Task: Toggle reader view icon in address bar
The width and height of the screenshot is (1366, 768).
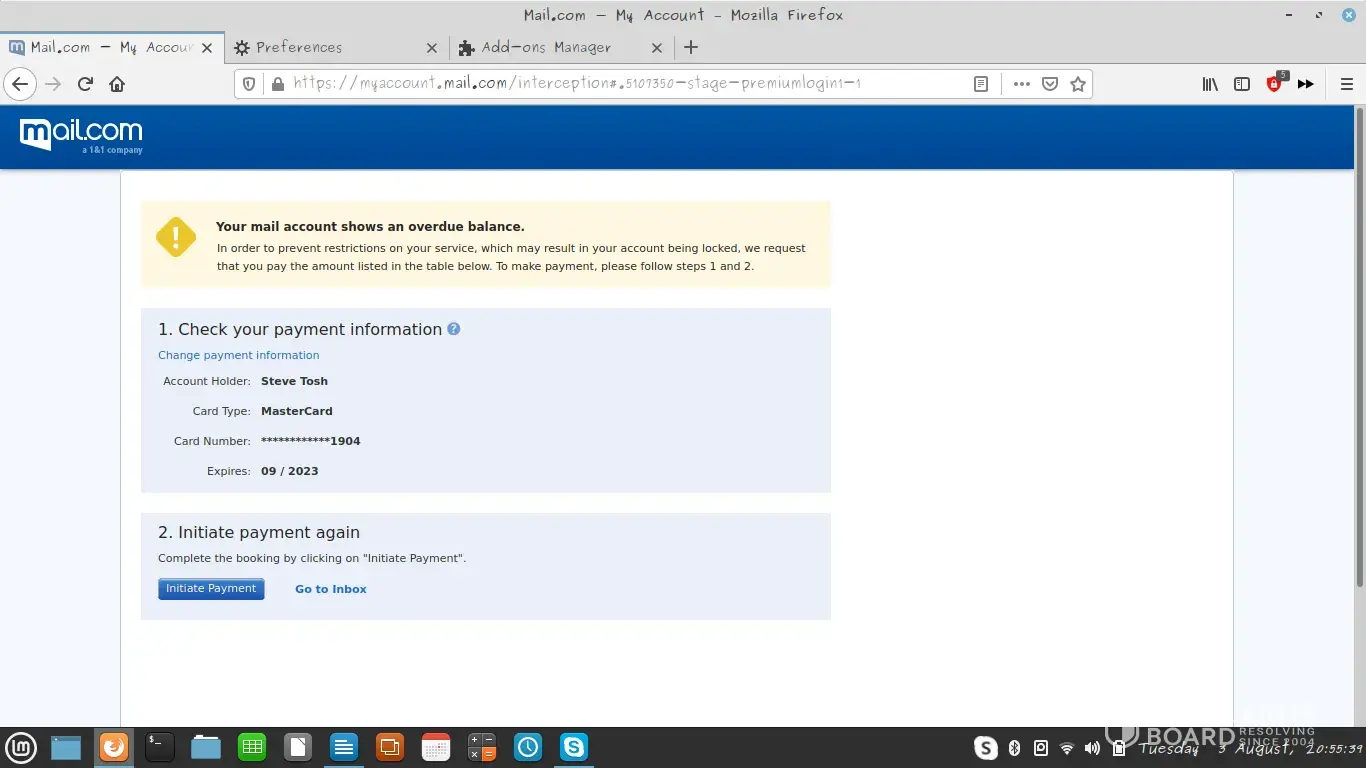Action: tap(981, 84)
